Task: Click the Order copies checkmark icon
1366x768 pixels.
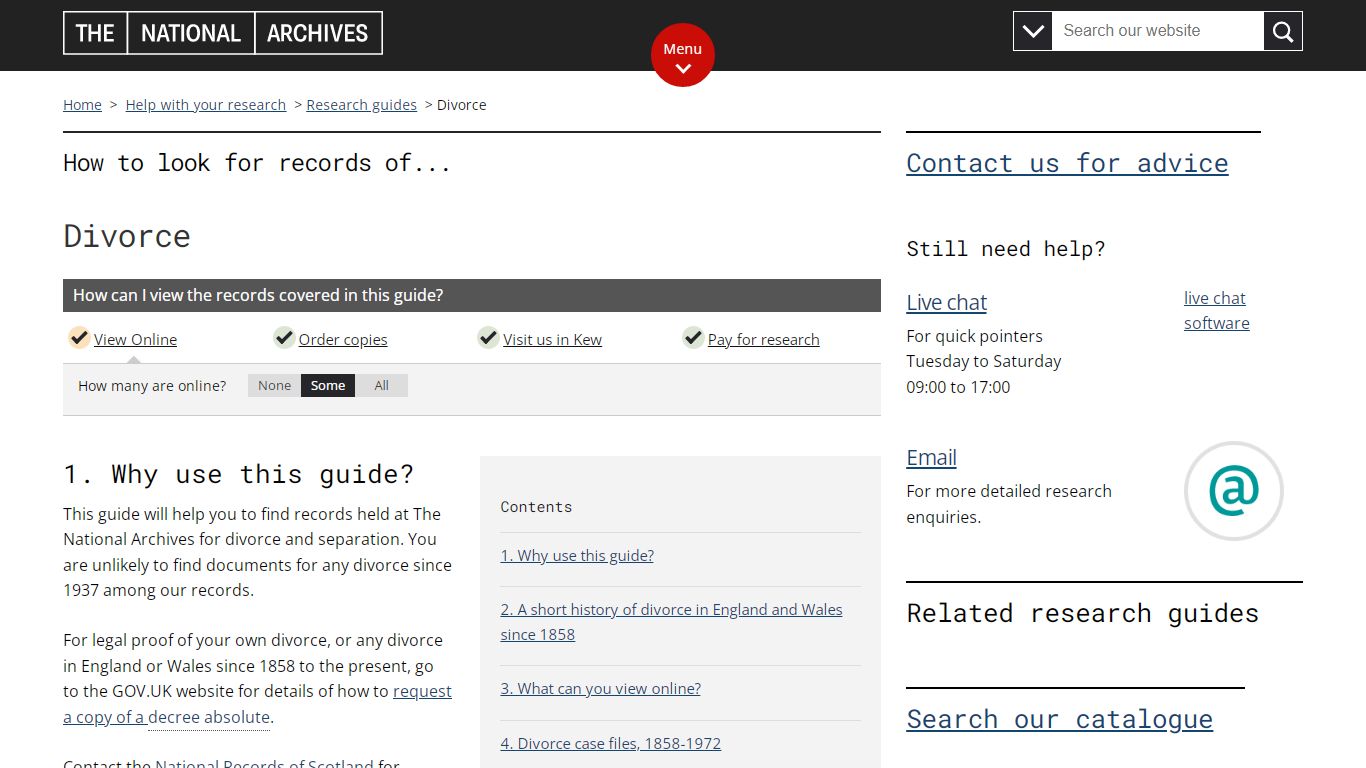Action: pyautogui.click(x=284, y=337)
